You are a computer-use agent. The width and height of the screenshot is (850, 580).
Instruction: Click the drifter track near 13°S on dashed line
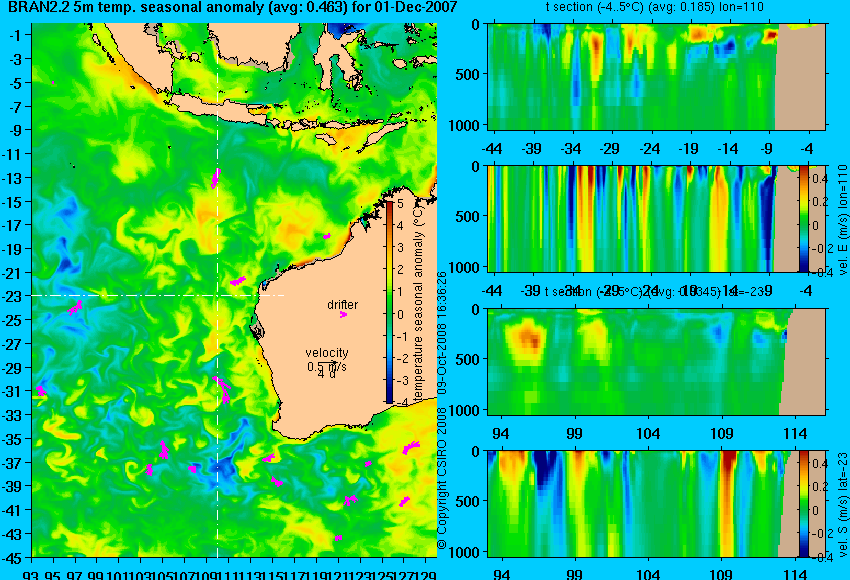[x=216, y=178]
